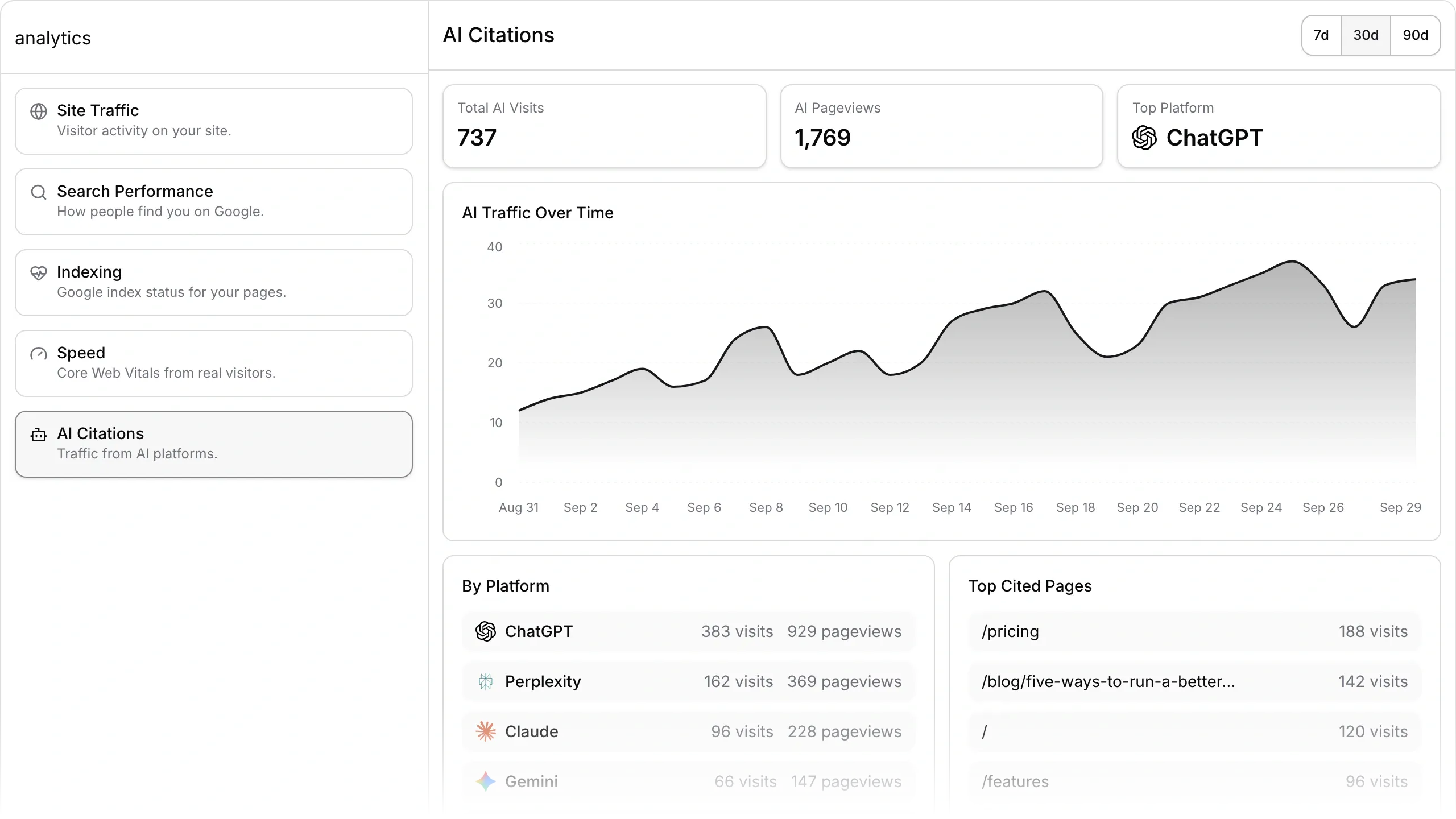Screen dimensions: 1456x819
Task: Click the robot icon beside AI Citations
Action: pos(39,435)
